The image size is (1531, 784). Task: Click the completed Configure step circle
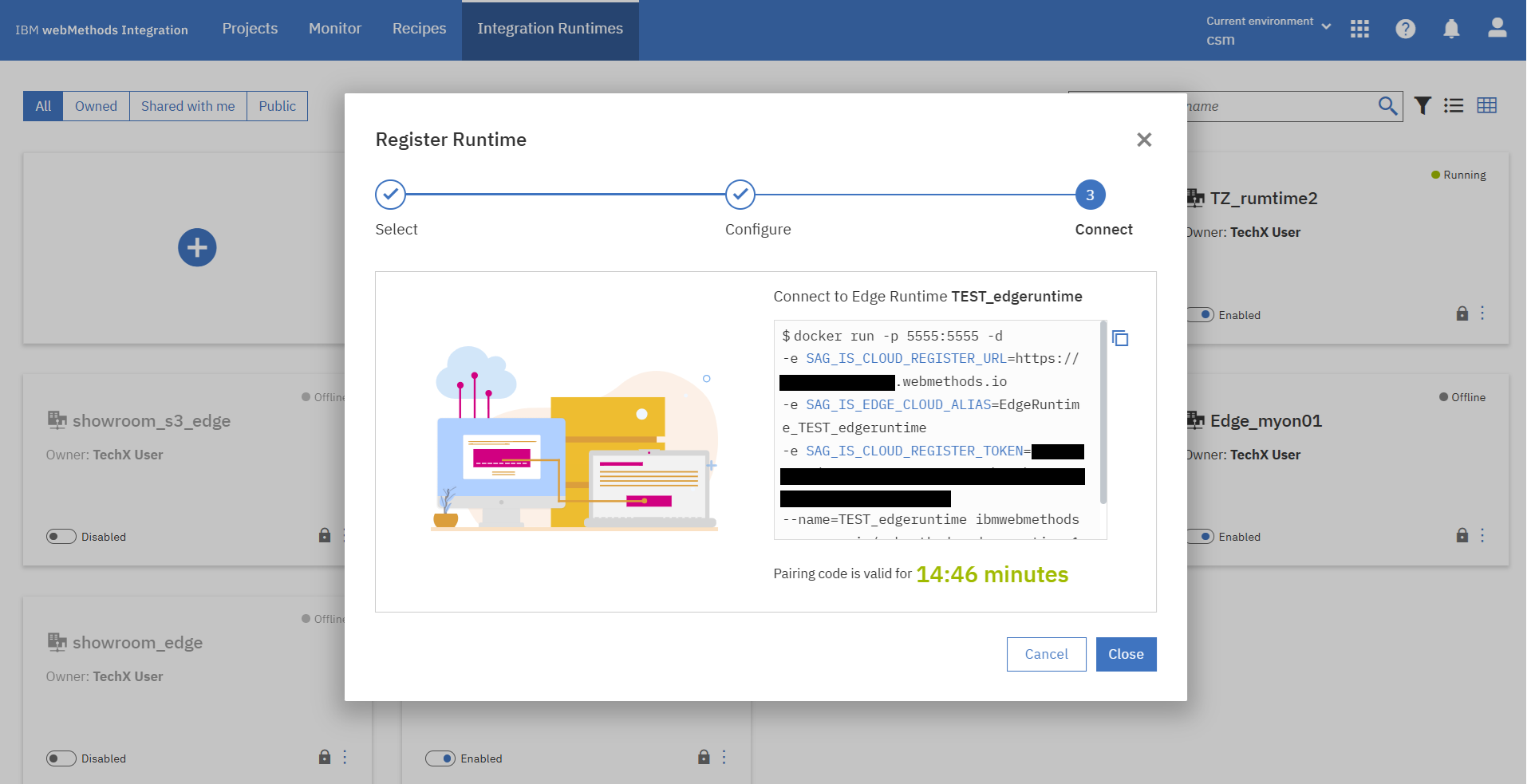point(740,195)
